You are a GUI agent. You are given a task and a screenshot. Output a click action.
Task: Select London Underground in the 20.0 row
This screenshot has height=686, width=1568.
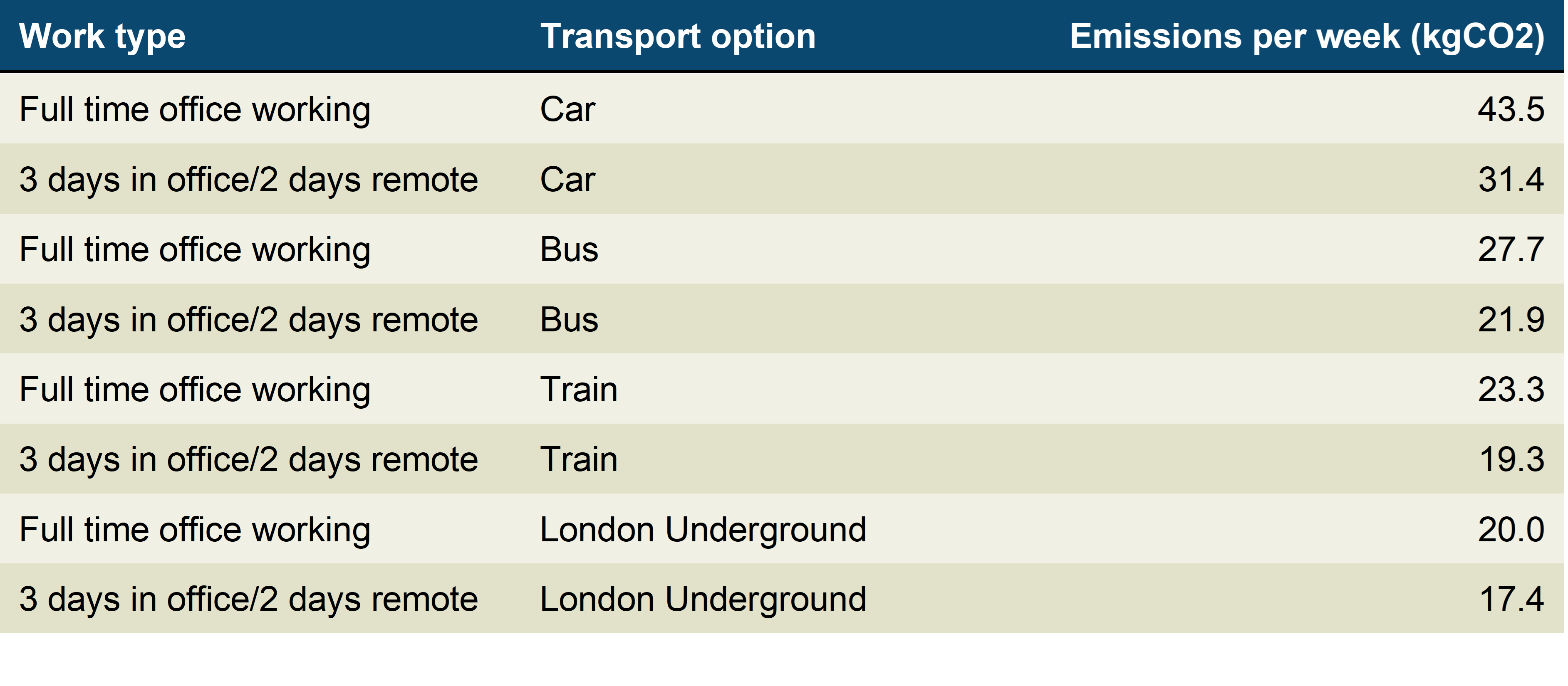click(x=702, y=530)
